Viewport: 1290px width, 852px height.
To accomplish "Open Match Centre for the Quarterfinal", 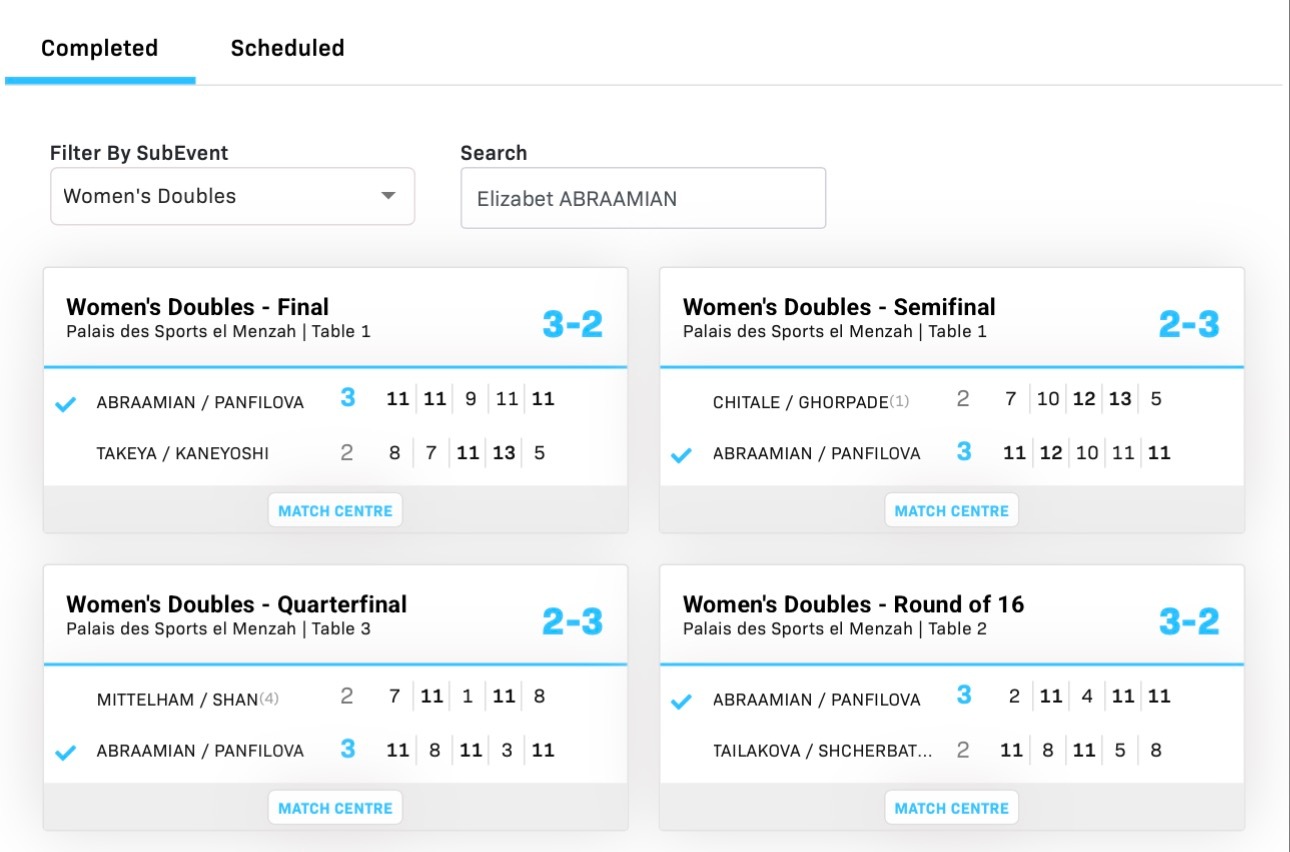I will (x=335, y=808).
